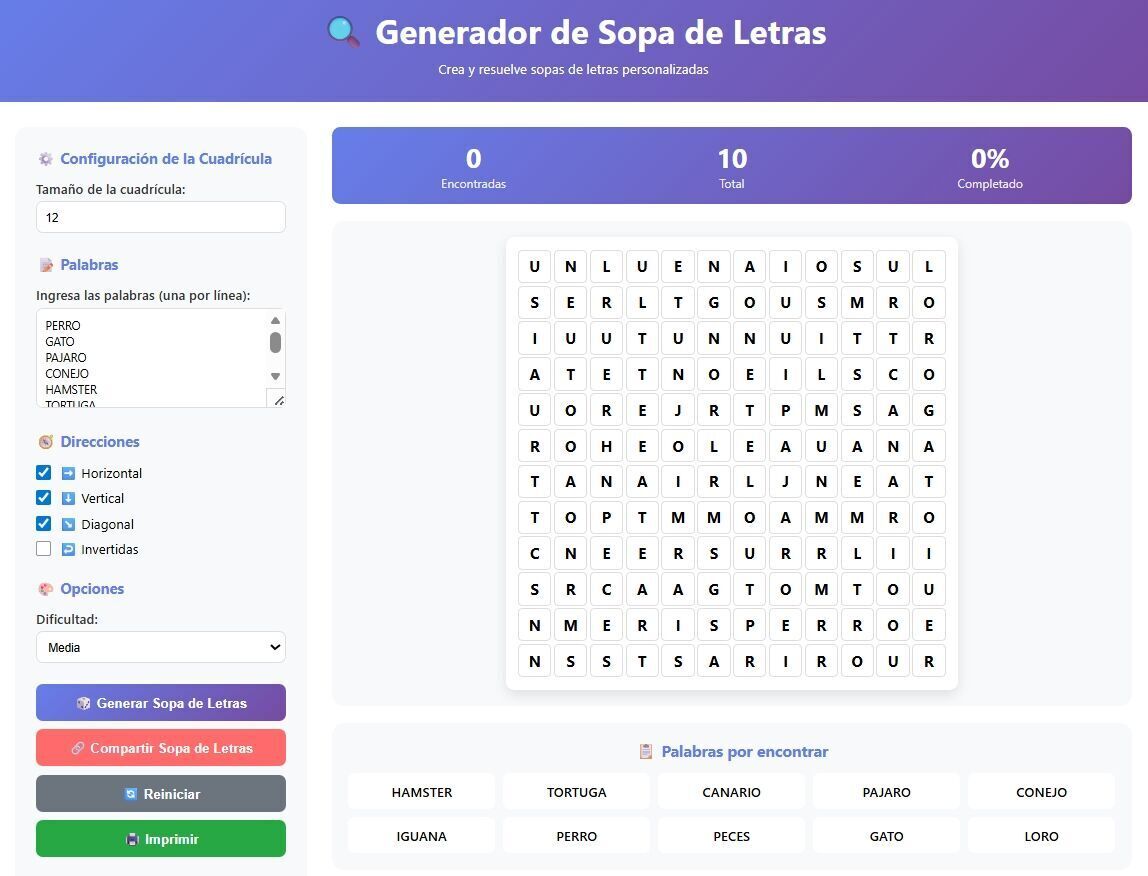
Task: Click the magnifying glass icon in header
Action: (x=343, y=32)
